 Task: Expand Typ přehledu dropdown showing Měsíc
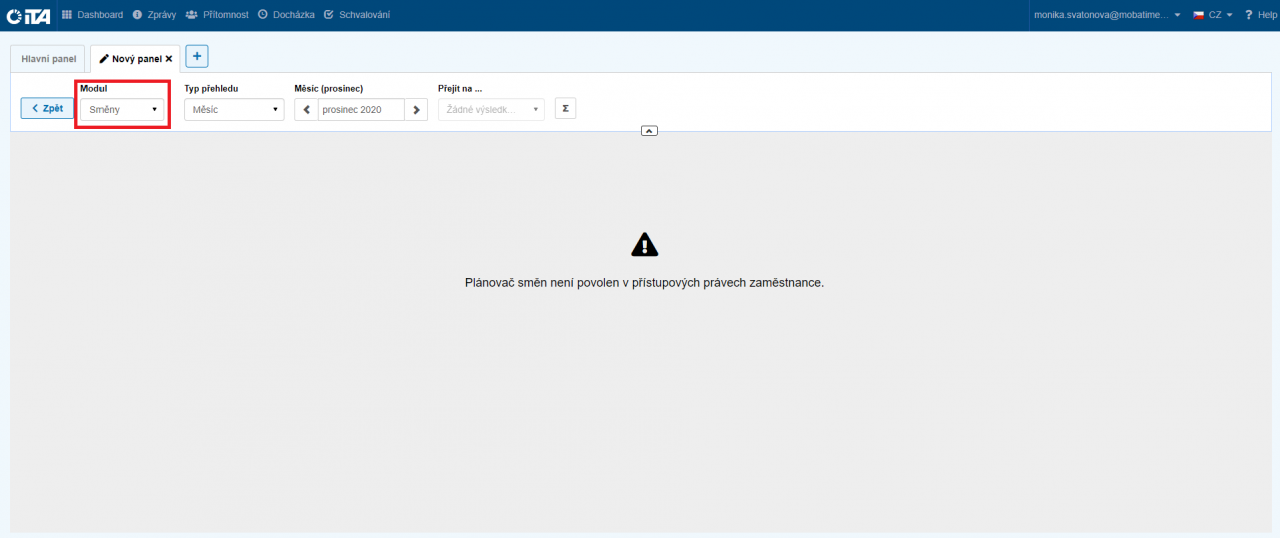pos(234,109)
